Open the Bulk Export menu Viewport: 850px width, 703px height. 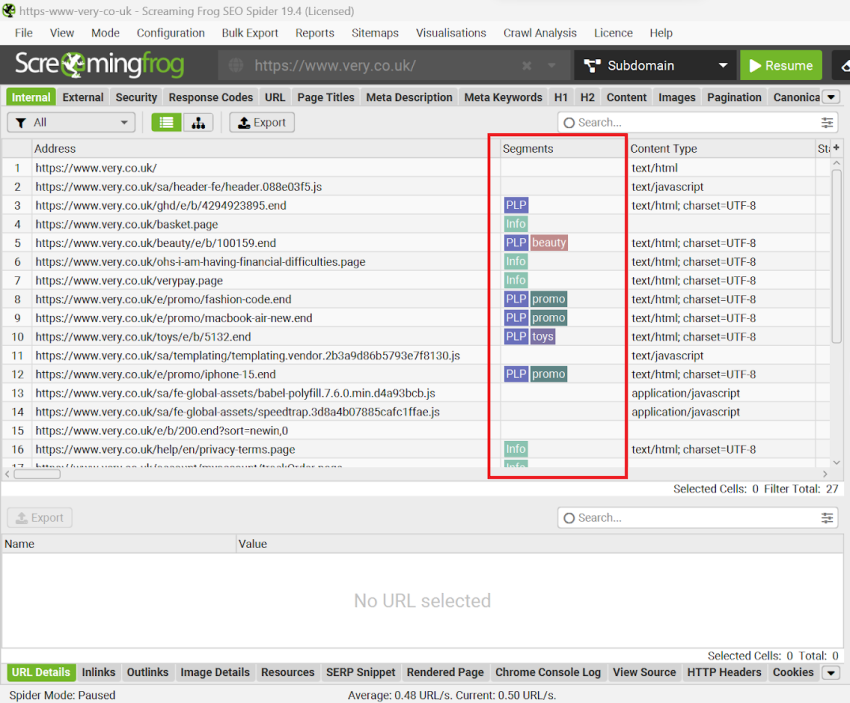point(250,33)
